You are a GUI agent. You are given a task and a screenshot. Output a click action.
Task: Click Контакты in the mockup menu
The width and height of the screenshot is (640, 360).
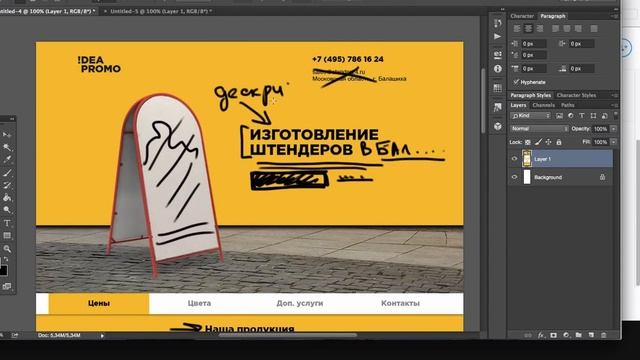pos(400,303)
